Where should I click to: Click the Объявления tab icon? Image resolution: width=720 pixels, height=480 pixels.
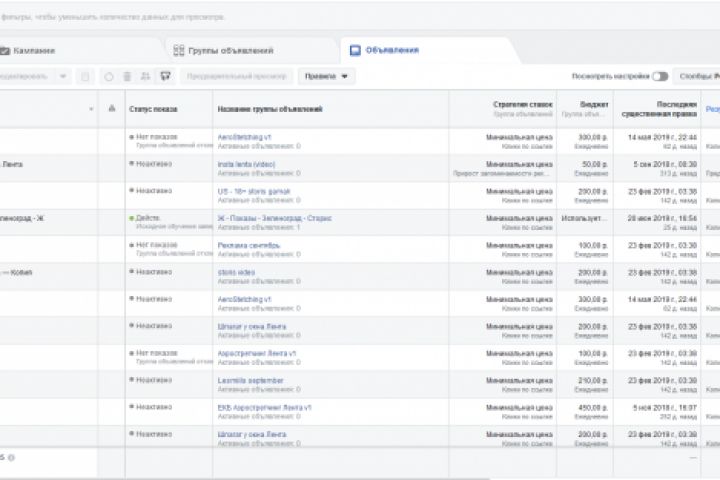click(354, 50)
